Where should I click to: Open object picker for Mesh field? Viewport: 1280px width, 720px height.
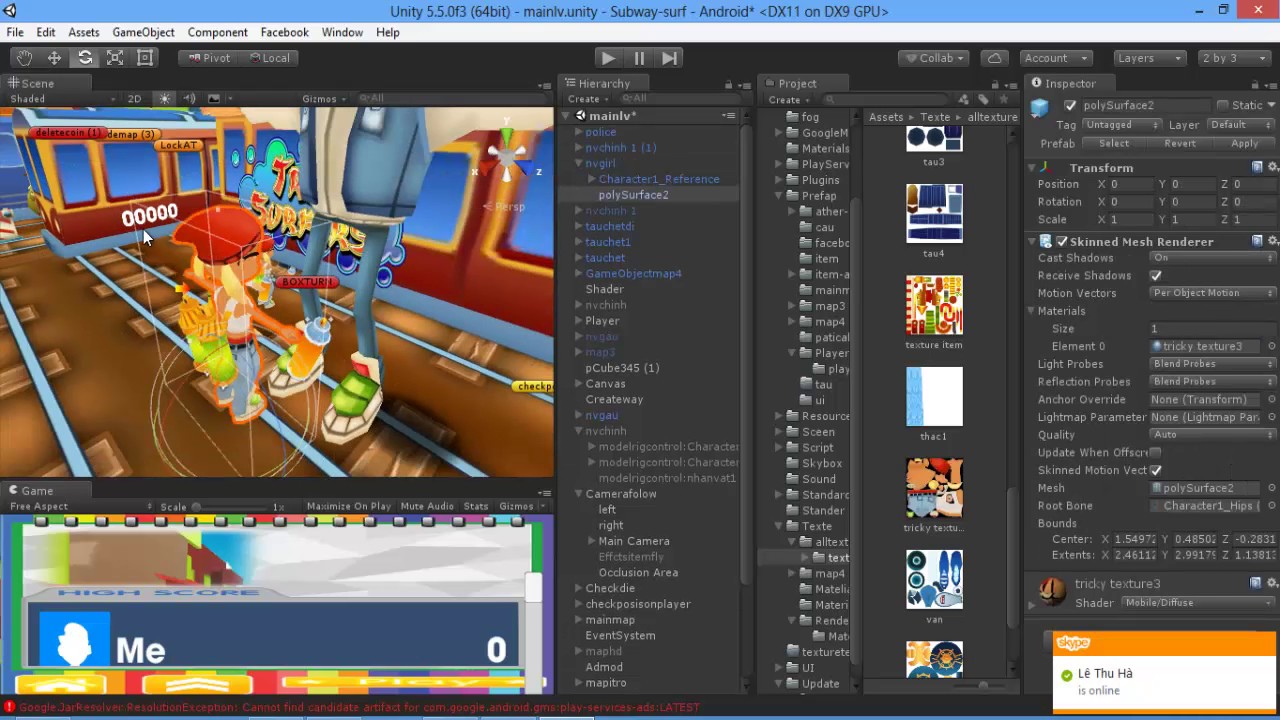[x=1272, y=489]
